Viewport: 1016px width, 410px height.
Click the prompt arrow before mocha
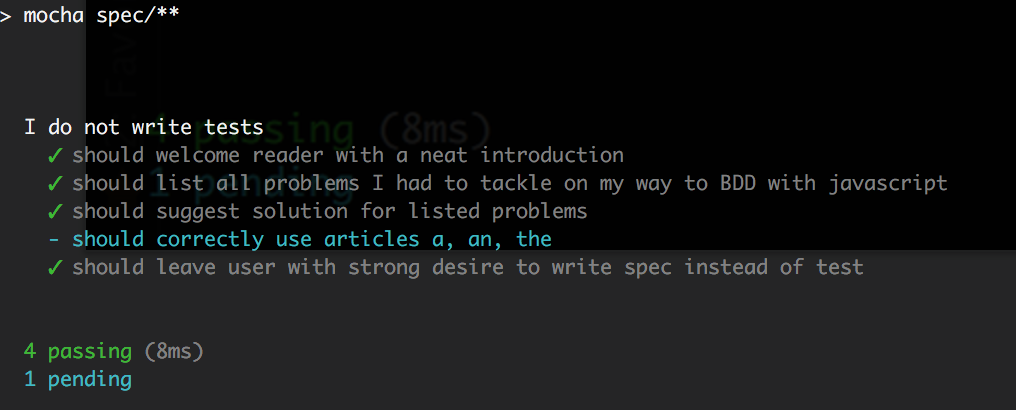pos(6,16)
